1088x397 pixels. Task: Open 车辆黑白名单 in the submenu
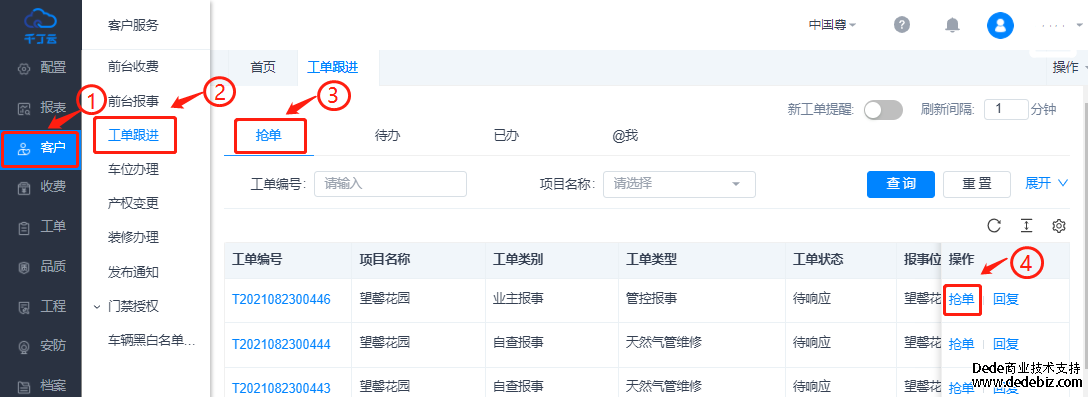tap(151, 340)
